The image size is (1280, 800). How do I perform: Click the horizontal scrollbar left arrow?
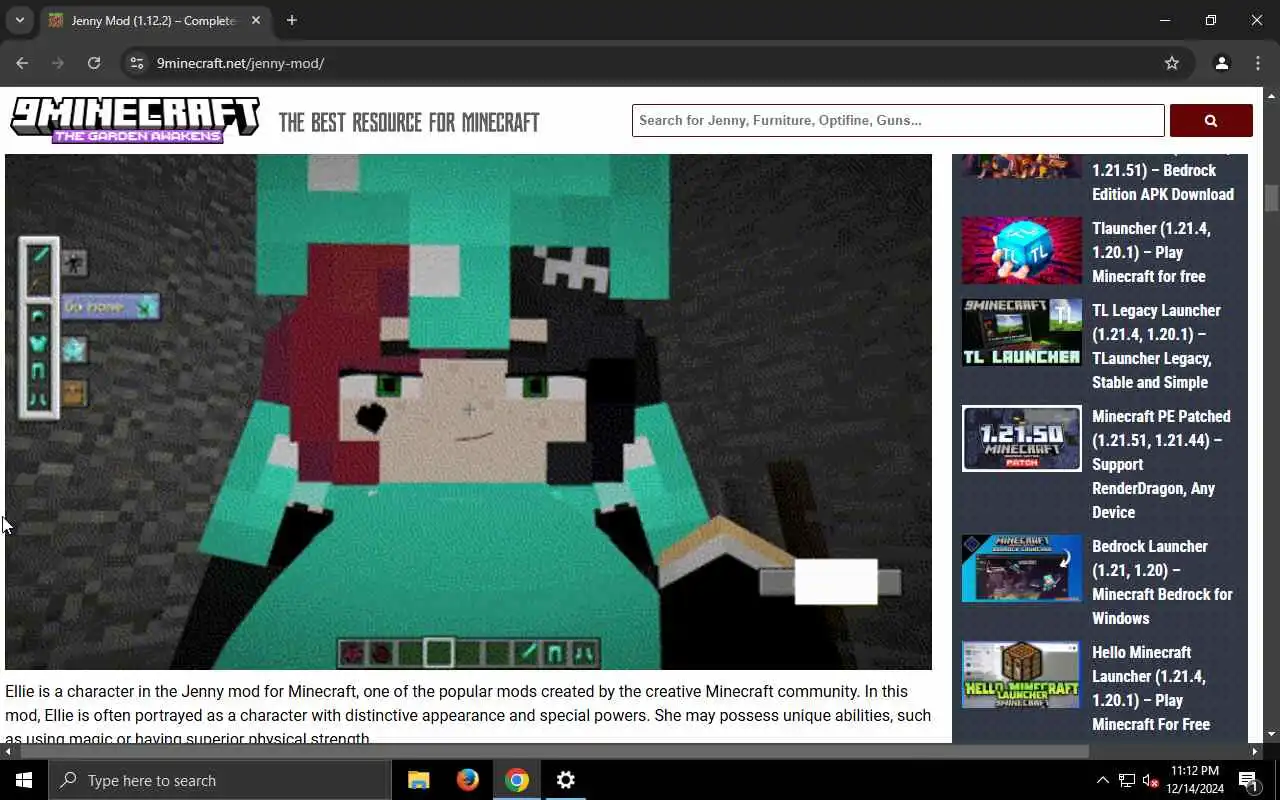(8, 751)
